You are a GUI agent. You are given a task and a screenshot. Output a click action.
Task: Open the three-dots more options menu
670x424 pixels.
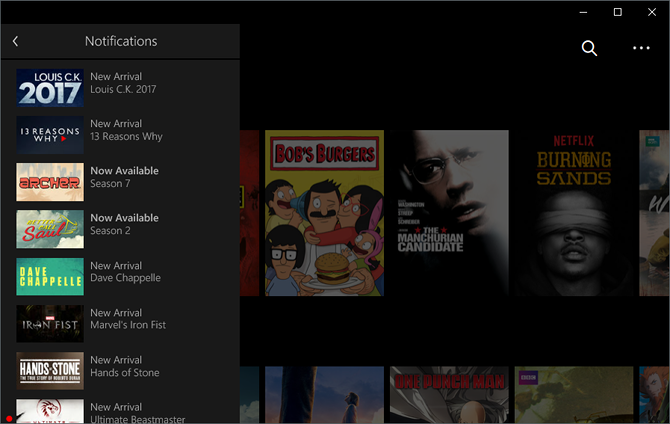pyautogui.click(x=641, y=48)
